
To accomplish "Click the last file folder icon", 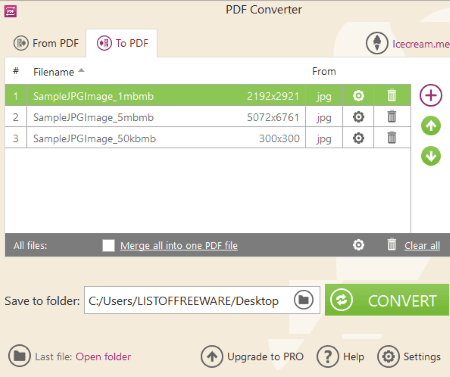I will tap(20, 356).
